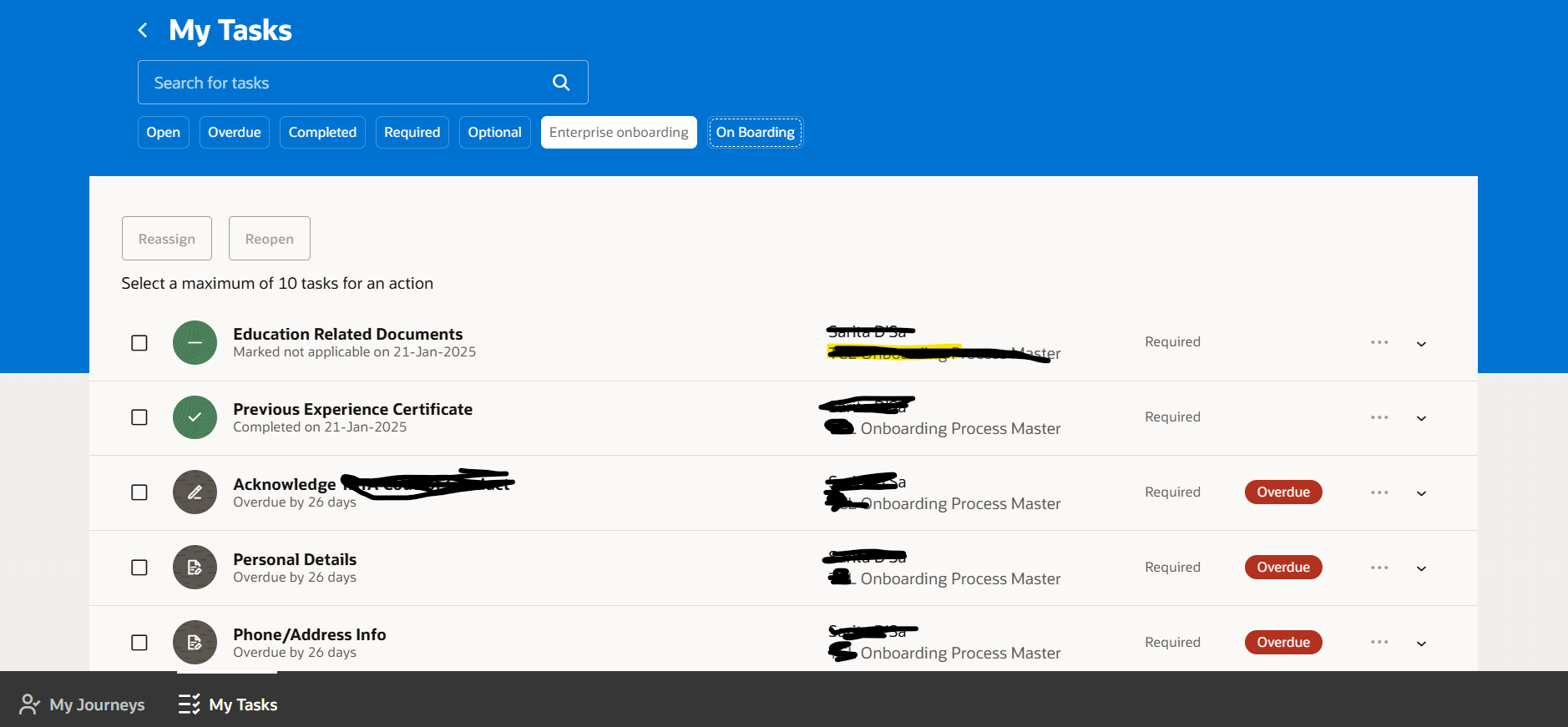Open more actions for Personal Details
The height and width of the screenshot is (727, 1568).
(1379, 568)
